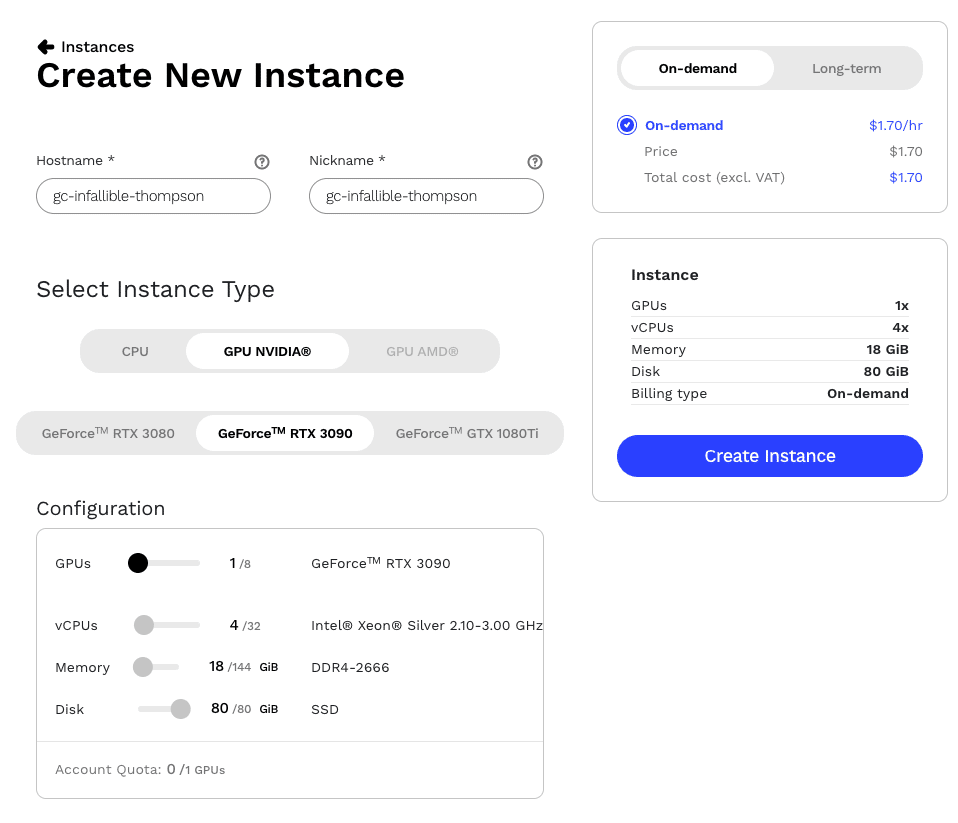
Task: Select the GeForce RTX 3090 GPU option
Action: pyautogui.click(x=284, y=432)
